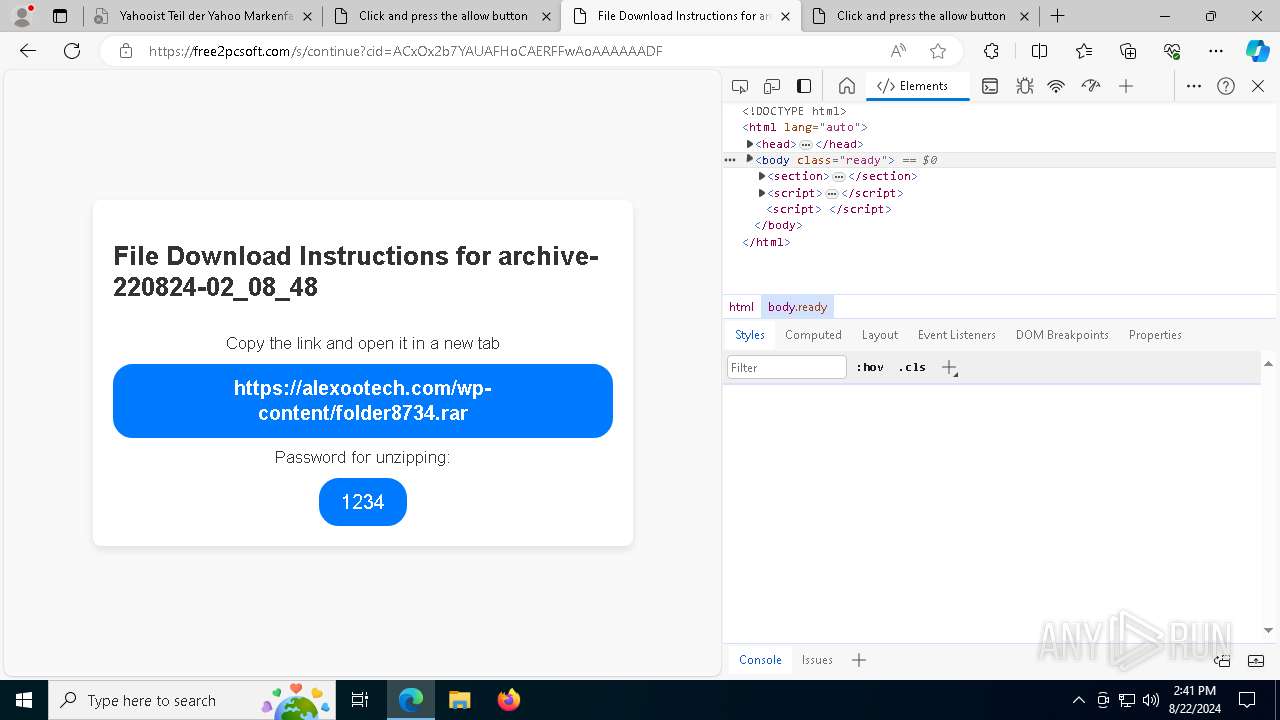Image resolution: width=1280 pixels, height=720 pixels.
Task: Expand the drawer with the bottom-right icon
Action: pos(1256,660)
